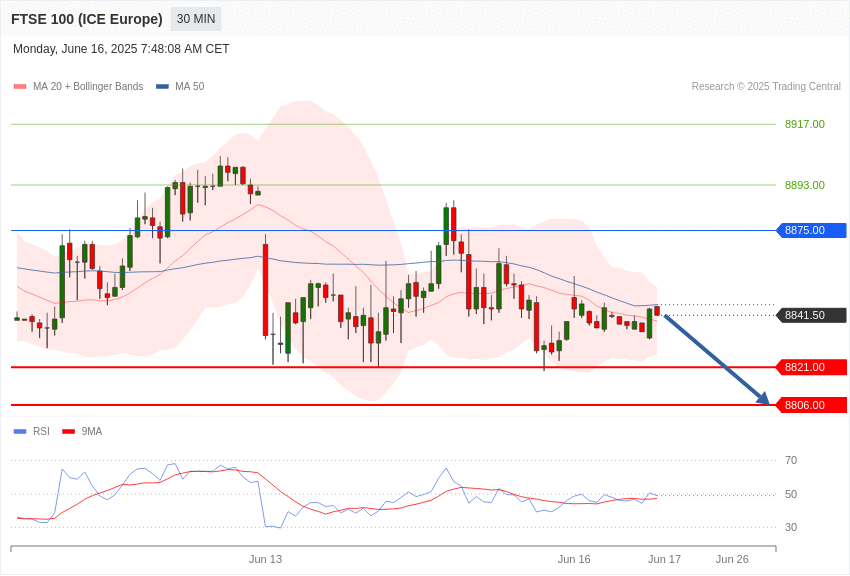Click the Jun 13 date axis label

point(265,559)
